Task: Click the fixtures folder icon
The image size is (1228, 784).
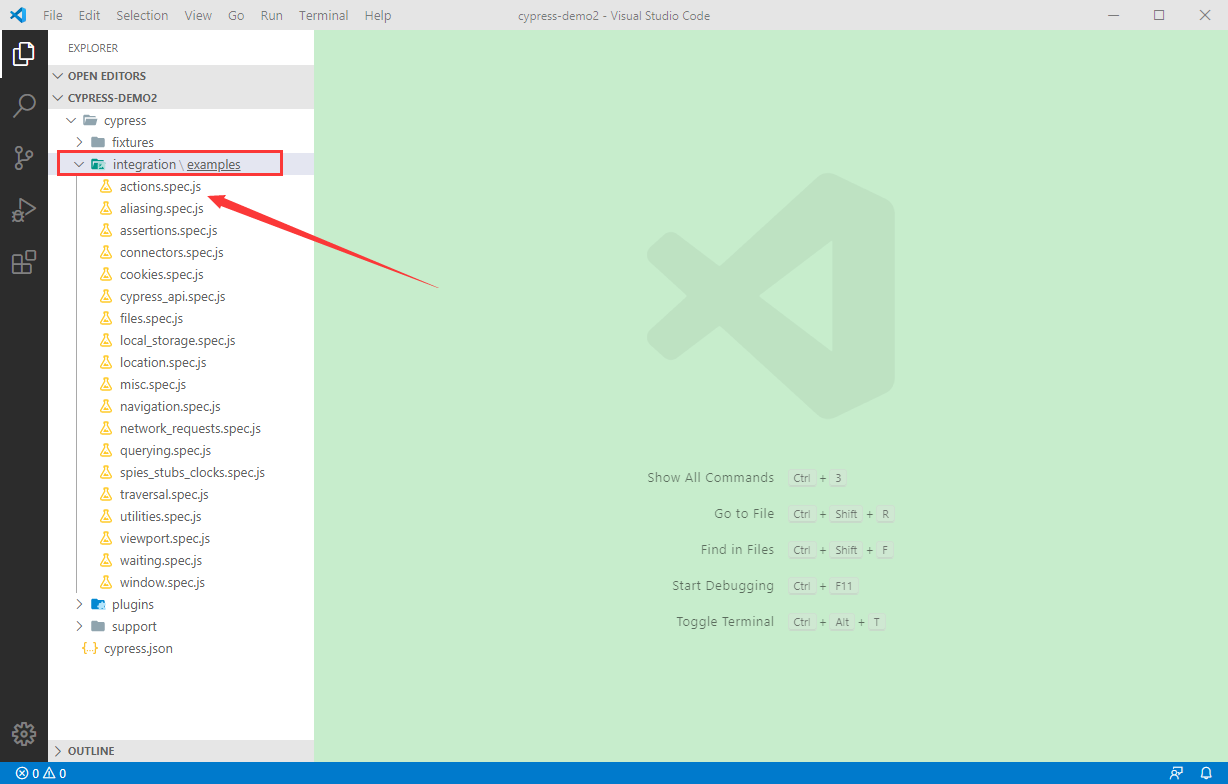Action: pos(98,143)
